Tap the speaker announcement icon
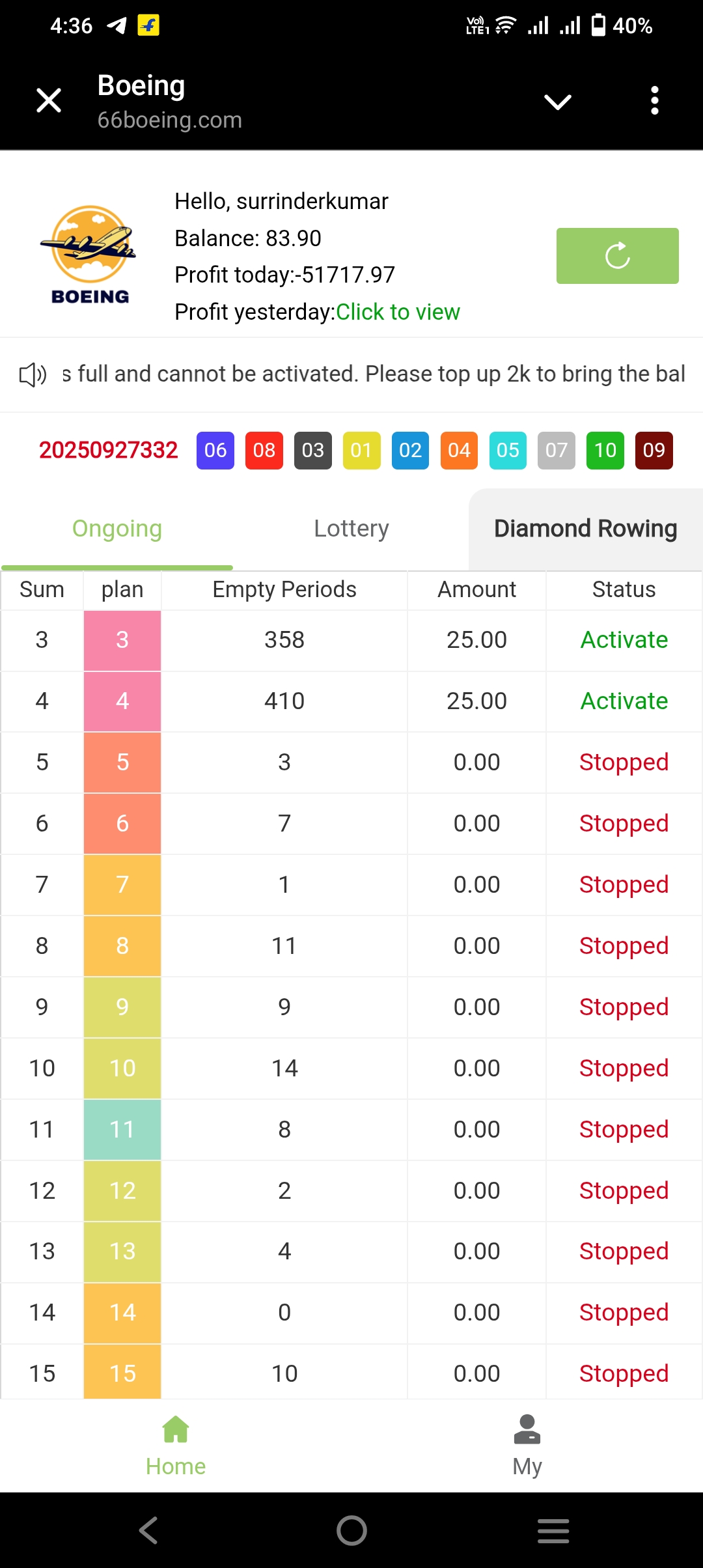The height and width of the screenshot is (1568, 703). (33, 374)
